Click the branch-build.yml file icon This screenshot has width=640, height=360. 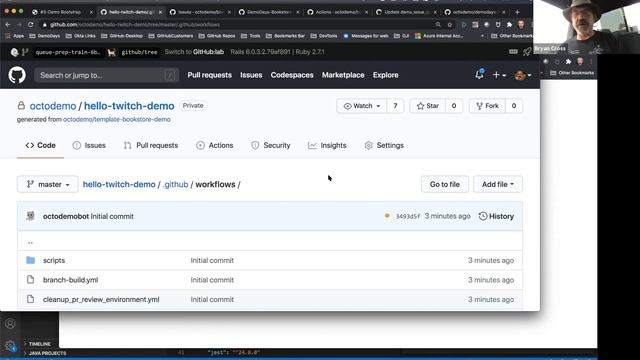pyautogui.click(x=30, y=280)
